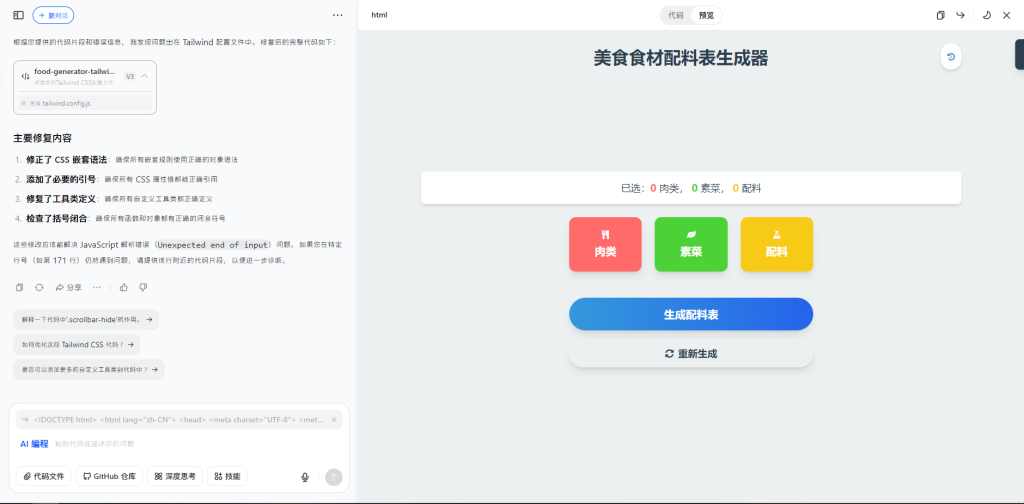The image size is (1024, 504).
Task: Open the 技能 skills menu
Action: tap(227, 477)
